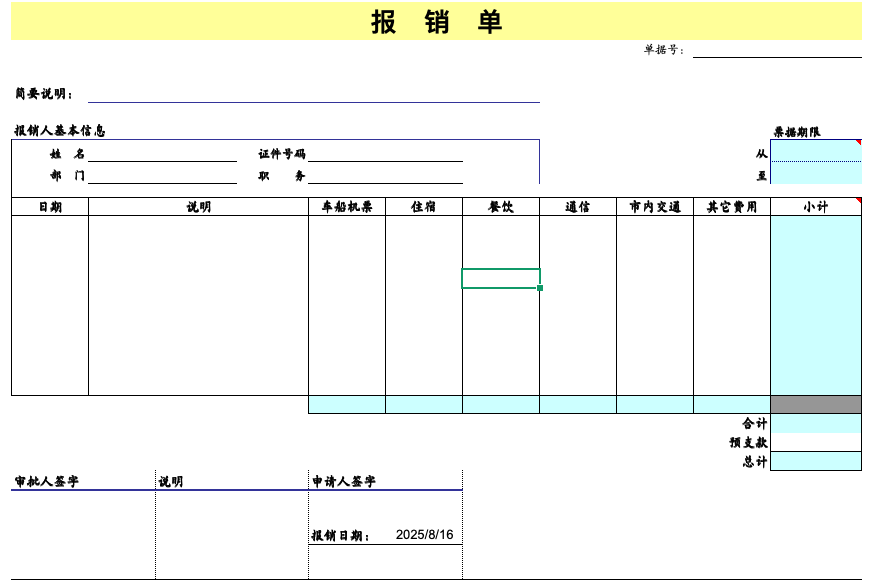Click the 车船机票 column total cell
869x580 pixels.
pyautogui.click(x=347, y=404)
